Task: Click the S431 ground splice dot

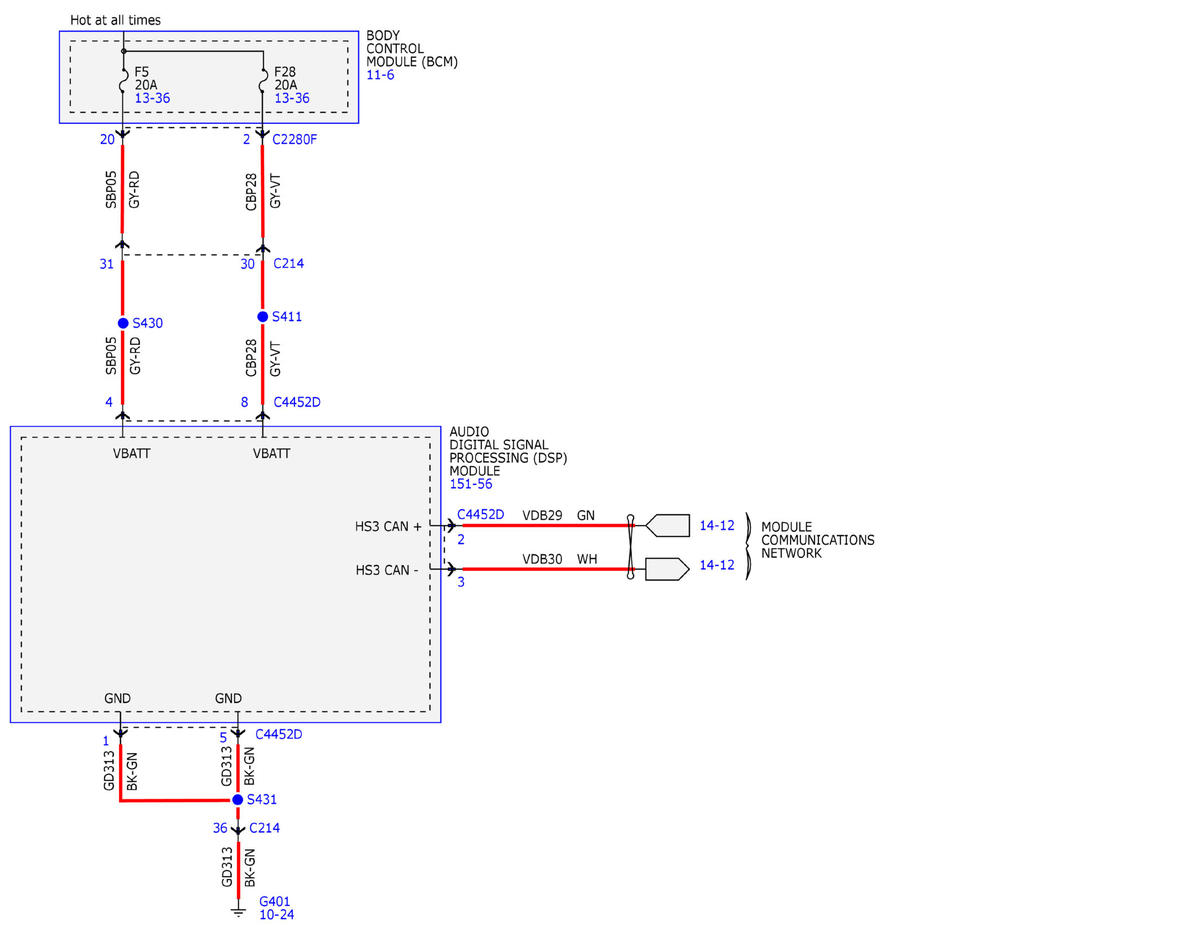Action: 237,800
